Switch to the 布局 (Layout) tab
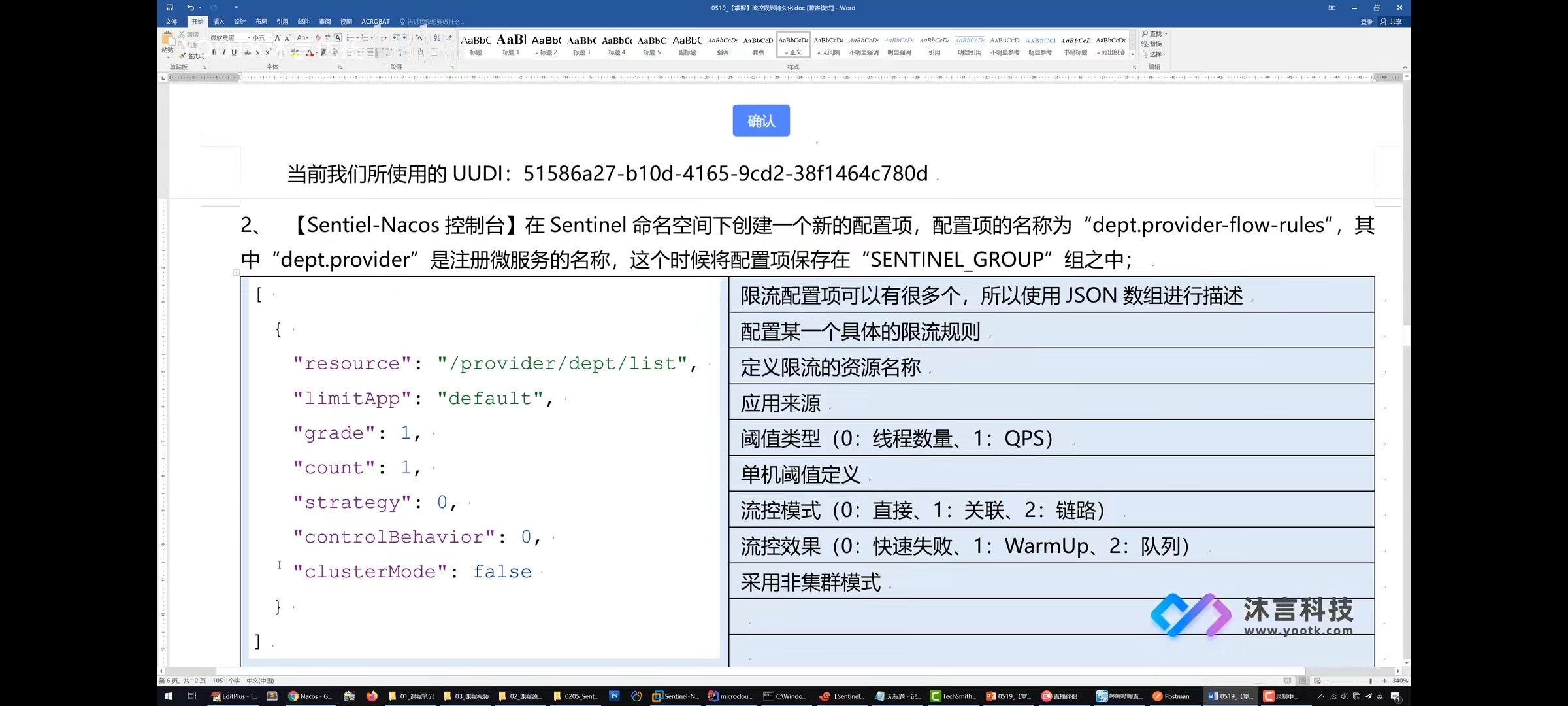This screenshot has height=706, width=1568. tap(261, 22)
